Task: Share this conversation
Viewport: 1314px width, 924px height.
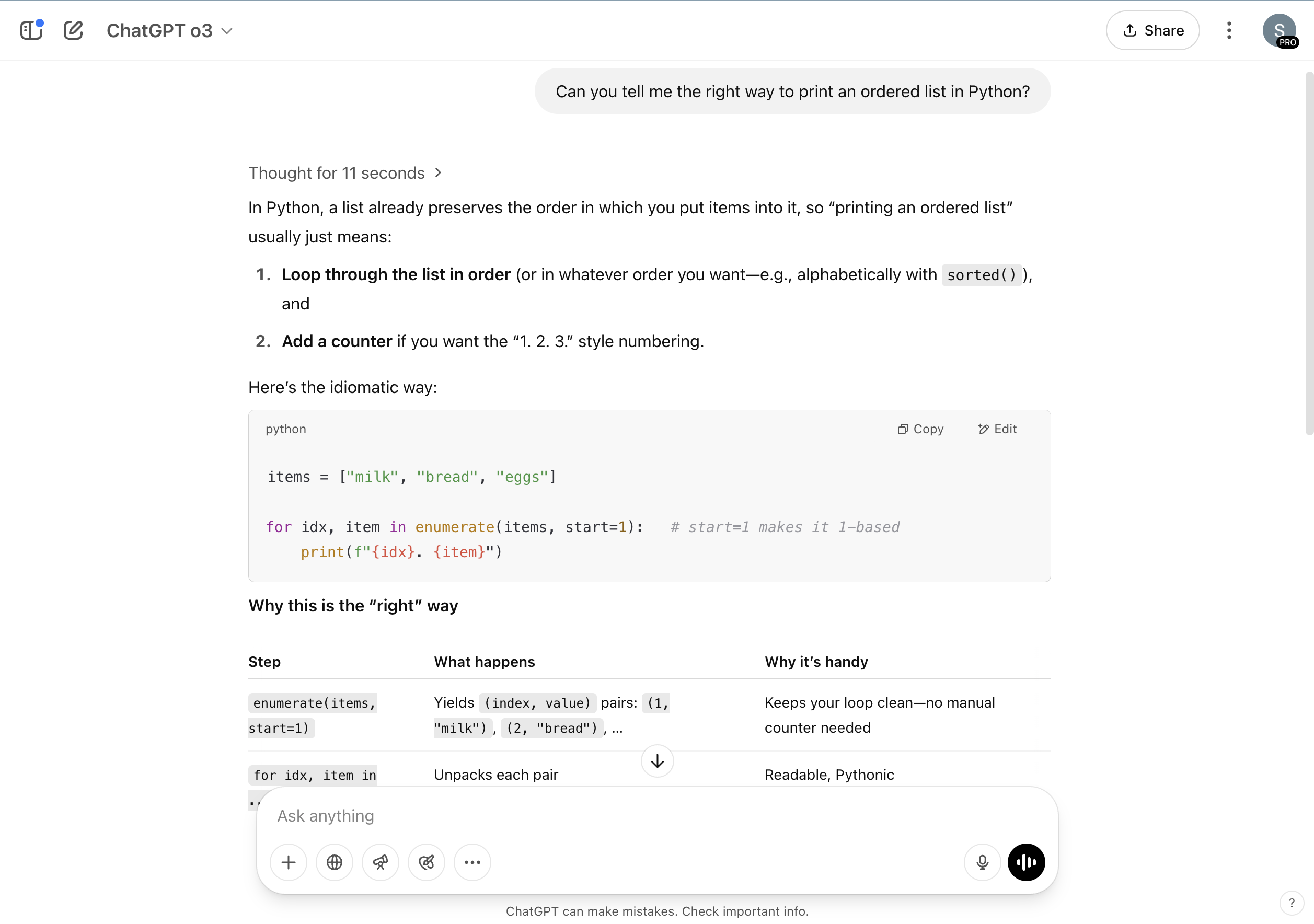Action: (x=1152, y=30)
